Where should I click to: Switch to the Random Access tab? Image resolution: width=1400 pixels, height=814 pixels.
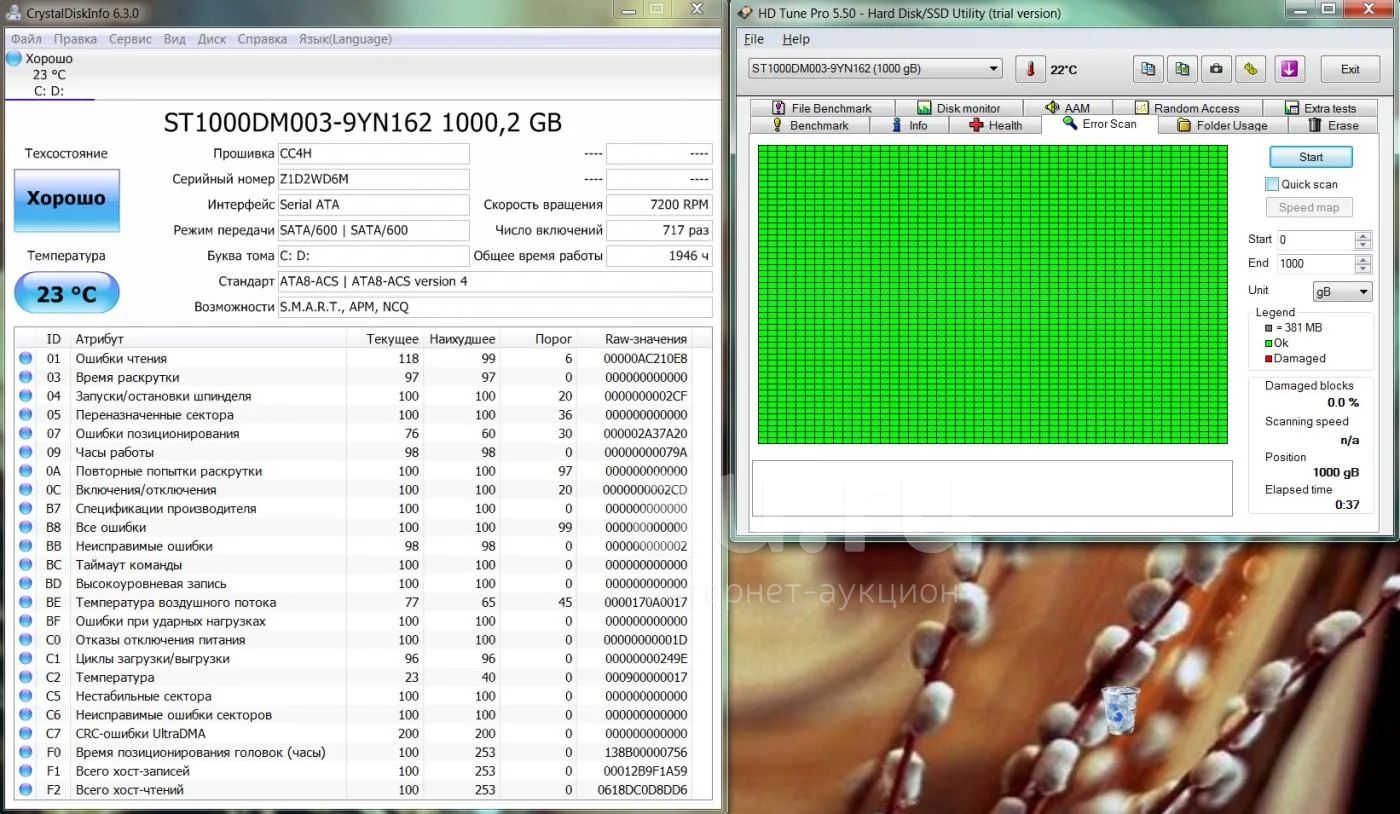click(1187, 108)
